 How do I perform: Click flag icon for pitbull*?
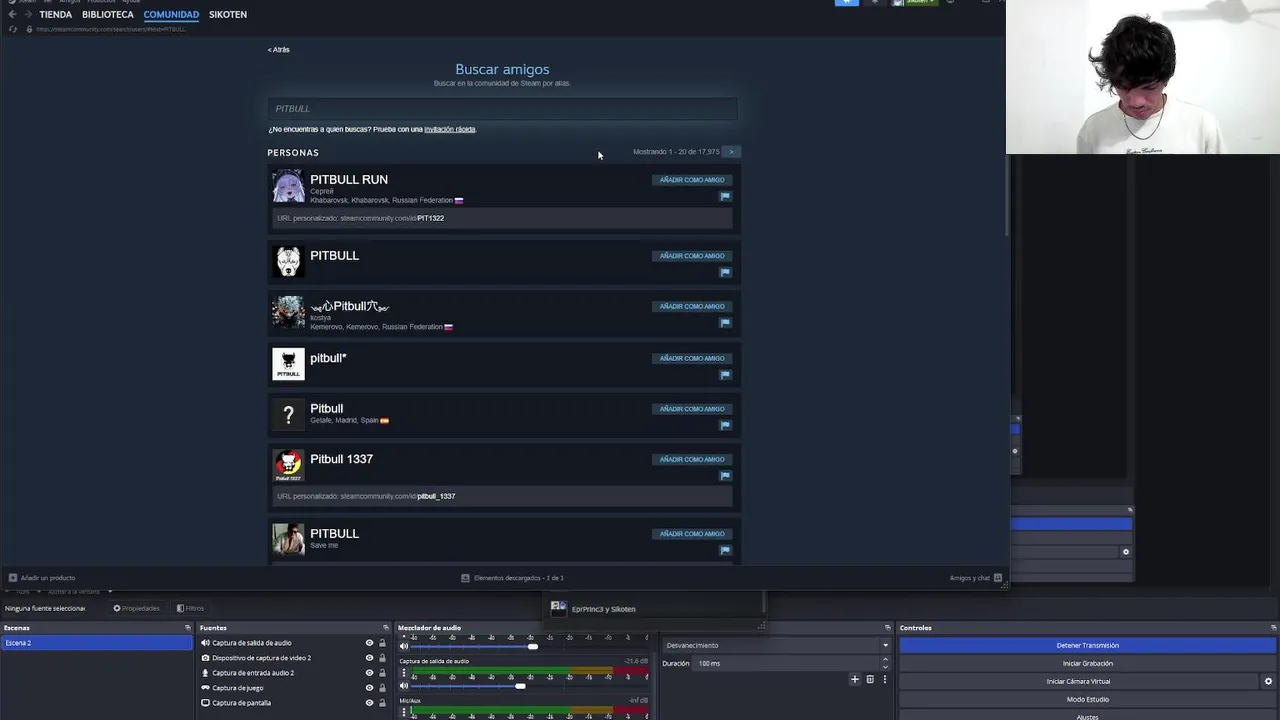(725, 375)
